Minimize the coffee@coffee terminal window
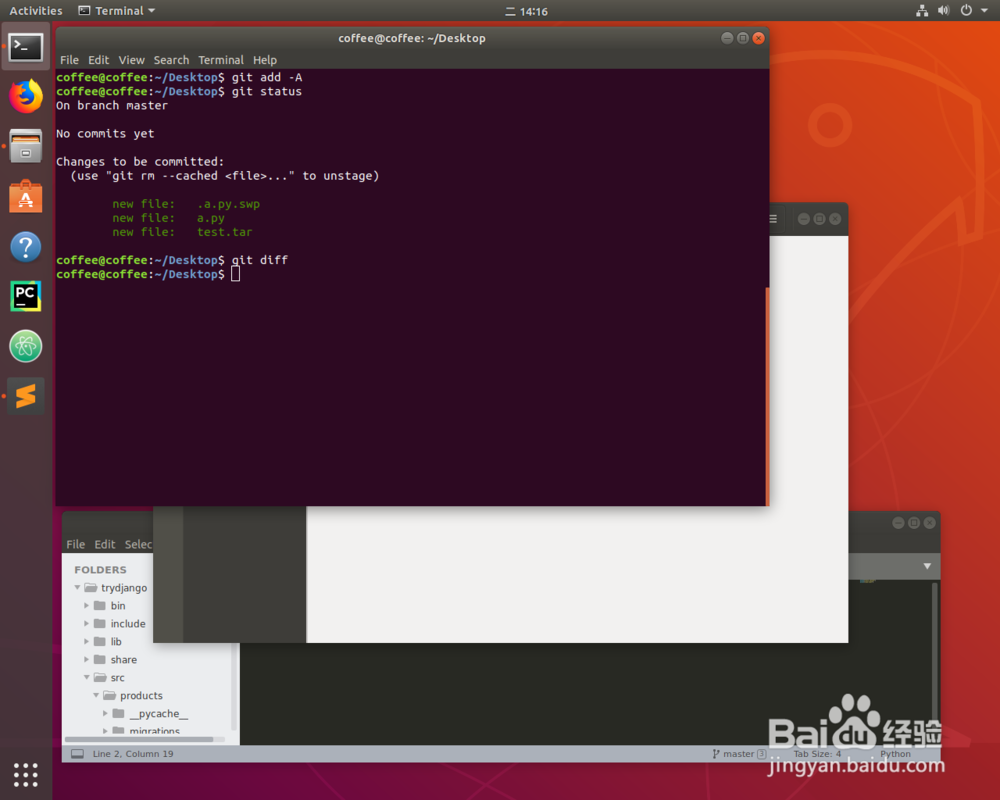Image resolution: width=1000 pixels, height=800 pixels. pos(726,38)
